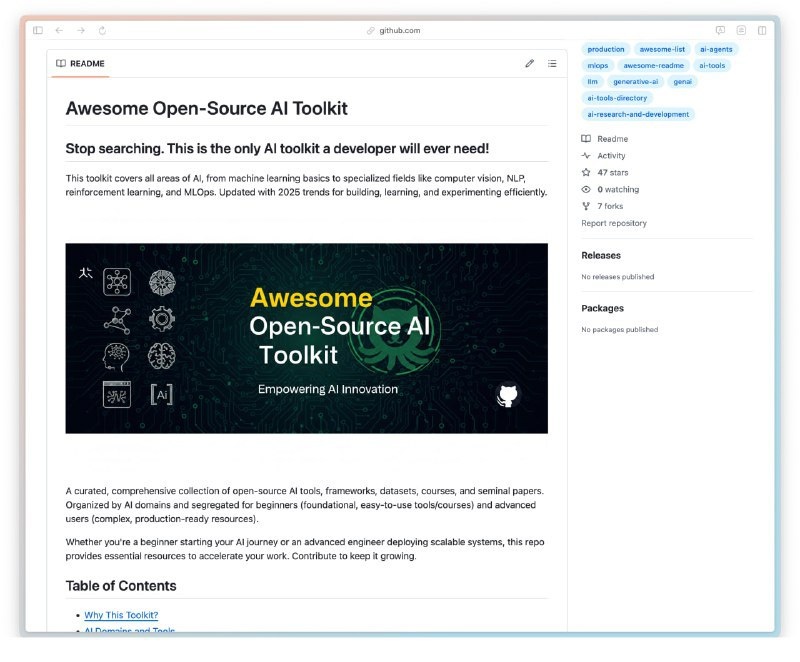800x662 pixels.
Task: Open the generative-ai topic tag
Action: click(x=636, y=82)
